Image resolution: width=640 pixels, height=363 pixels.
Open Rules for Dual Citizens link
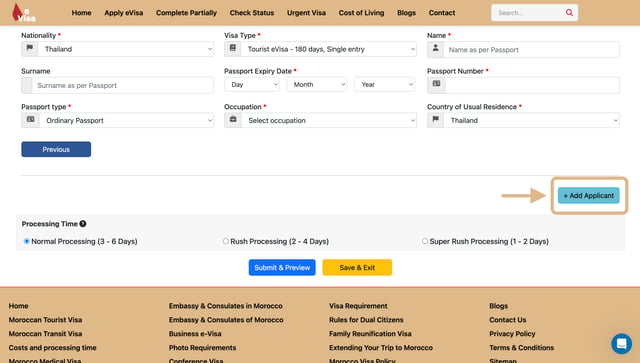pyautogui.click(x=366, y=320)
